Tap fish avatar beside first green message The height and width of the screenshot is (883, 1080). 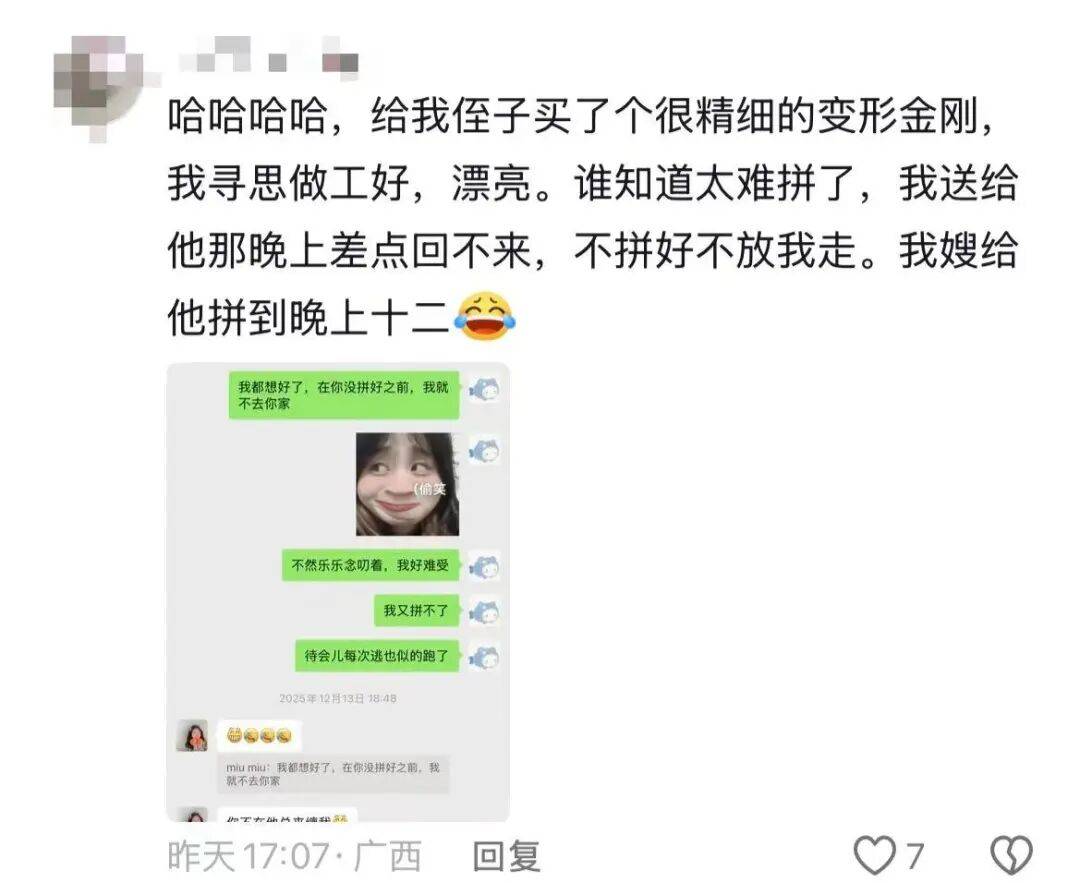[485, 391]
